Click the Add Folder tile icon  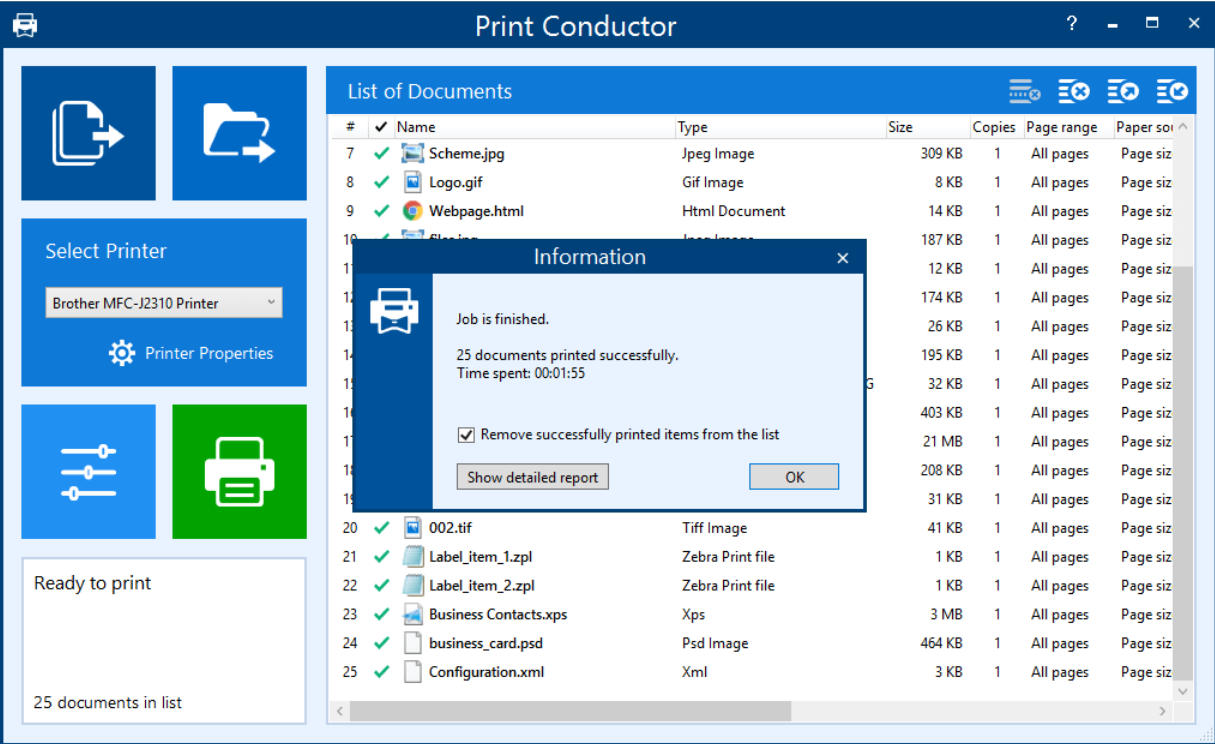click(x=239, y=133)
